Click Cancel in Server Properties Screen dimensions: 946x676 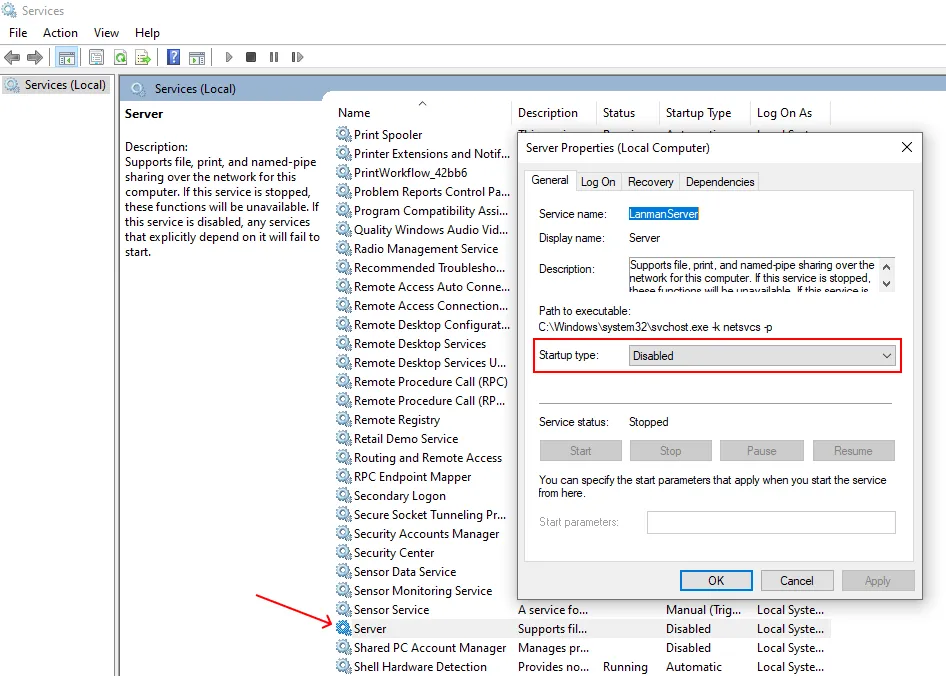point(797,581)
